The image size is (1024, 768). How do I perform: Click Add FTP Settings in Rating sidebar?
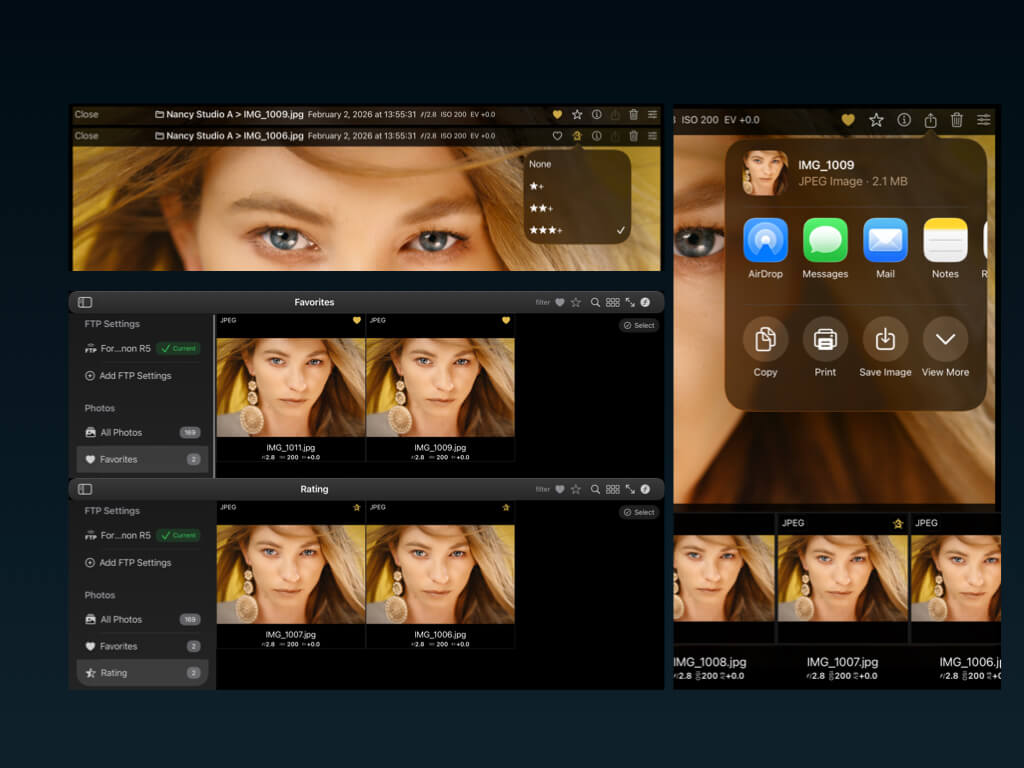coord(135,563)
